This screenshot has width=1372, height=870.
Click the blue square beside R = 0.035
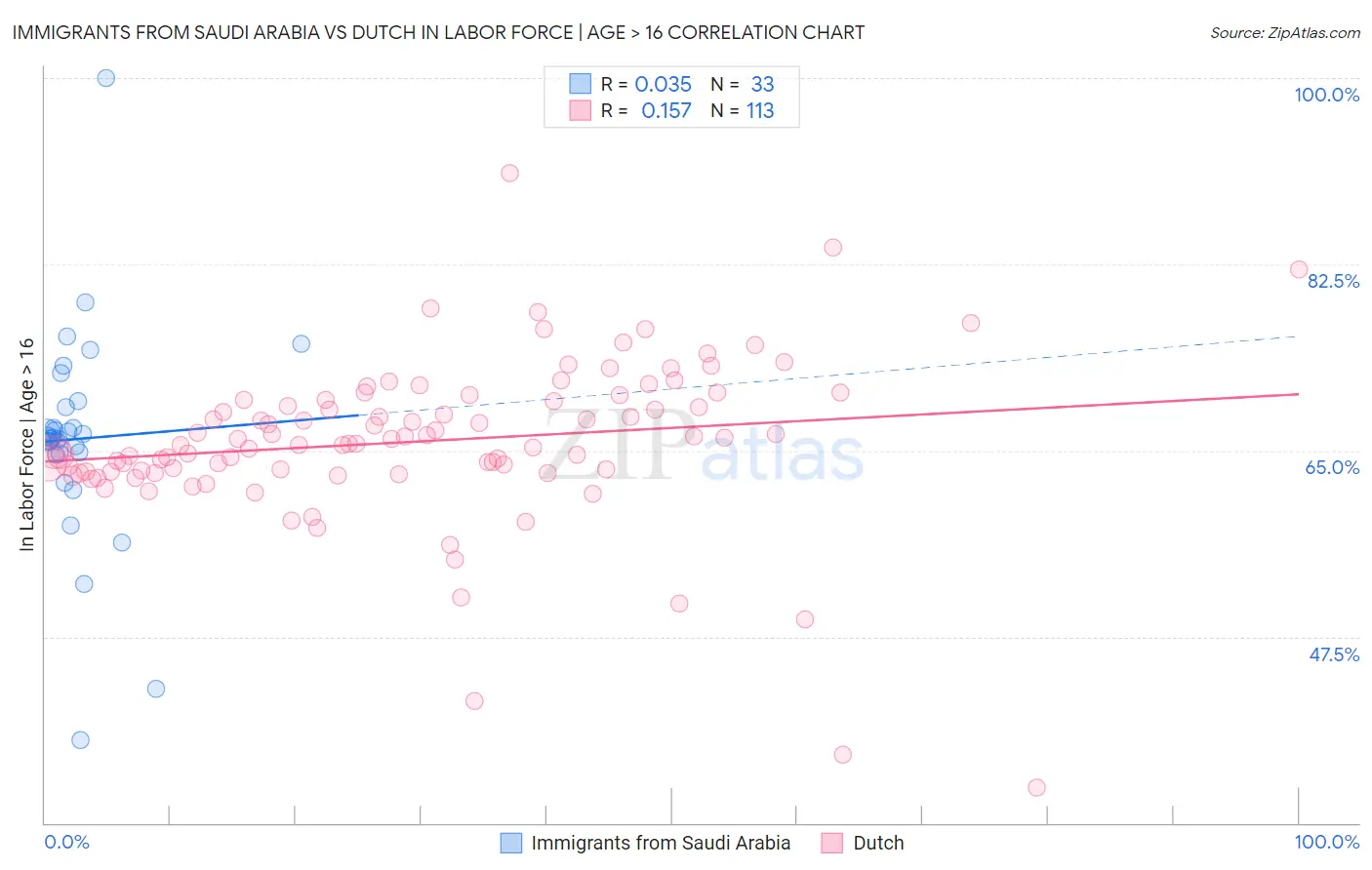581,84
